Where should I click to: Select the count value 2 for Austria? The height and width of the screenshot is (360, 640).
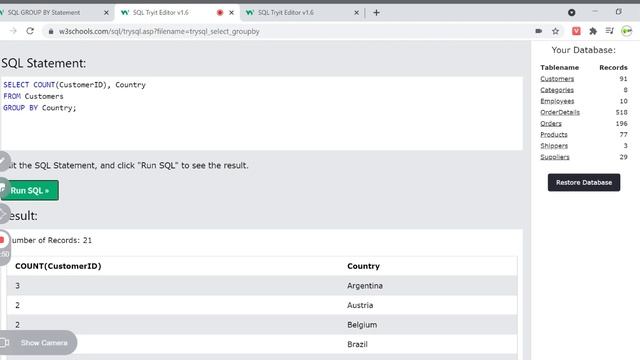(x=18, y=305)
